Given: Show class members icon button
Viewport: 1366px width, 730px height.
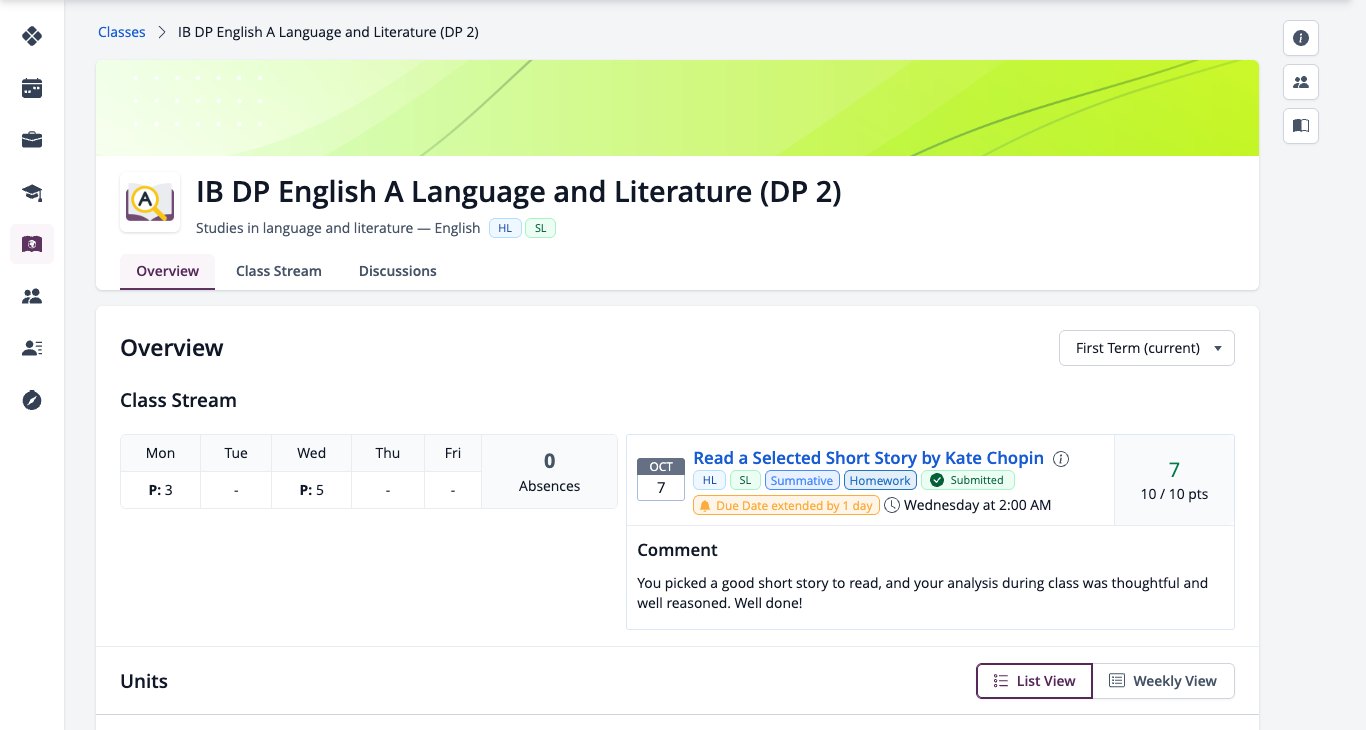Looking at the screenshot, I should click(x=1301, y=82).
